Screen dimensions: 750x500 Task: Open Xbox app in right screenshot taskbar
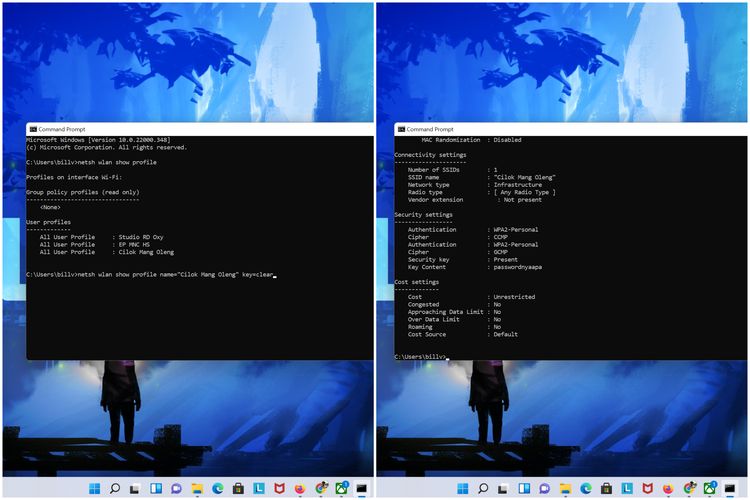(x=710, y=488)
